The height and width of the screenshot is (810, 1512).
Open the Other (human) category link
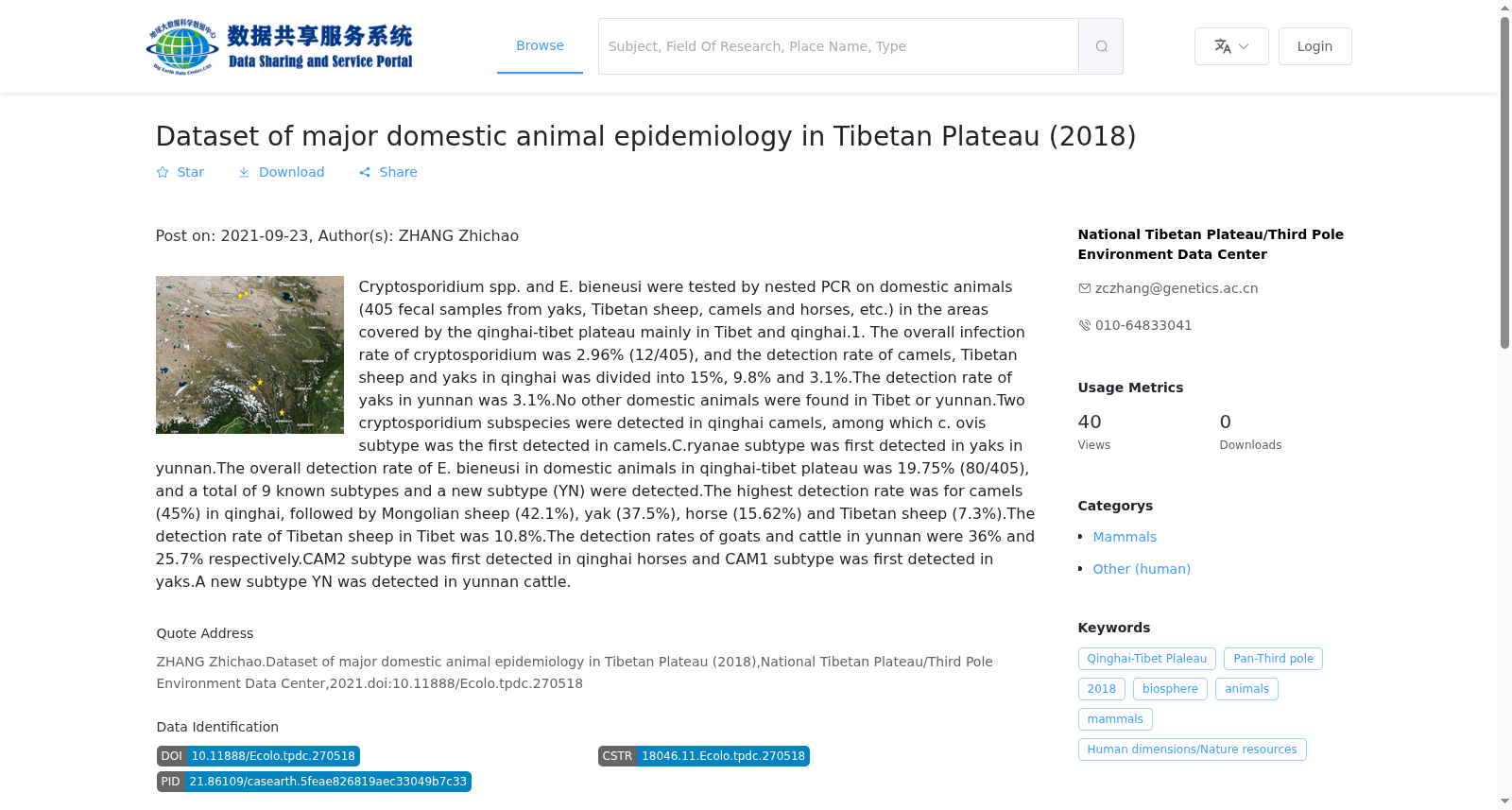(1142, 569)
